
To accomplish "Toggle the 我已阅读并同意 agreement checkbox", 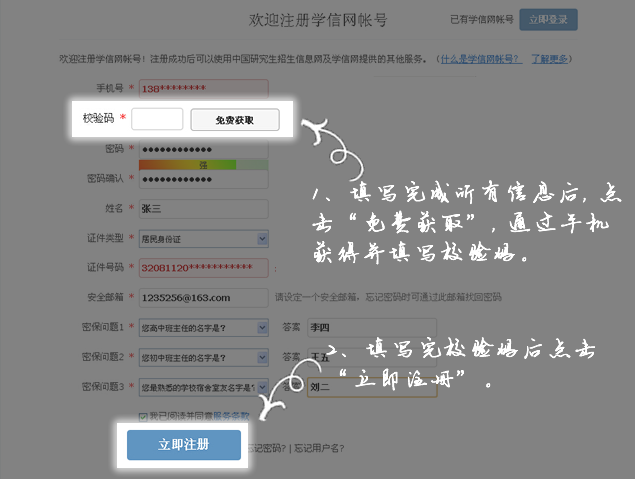I will click(143, 414).
